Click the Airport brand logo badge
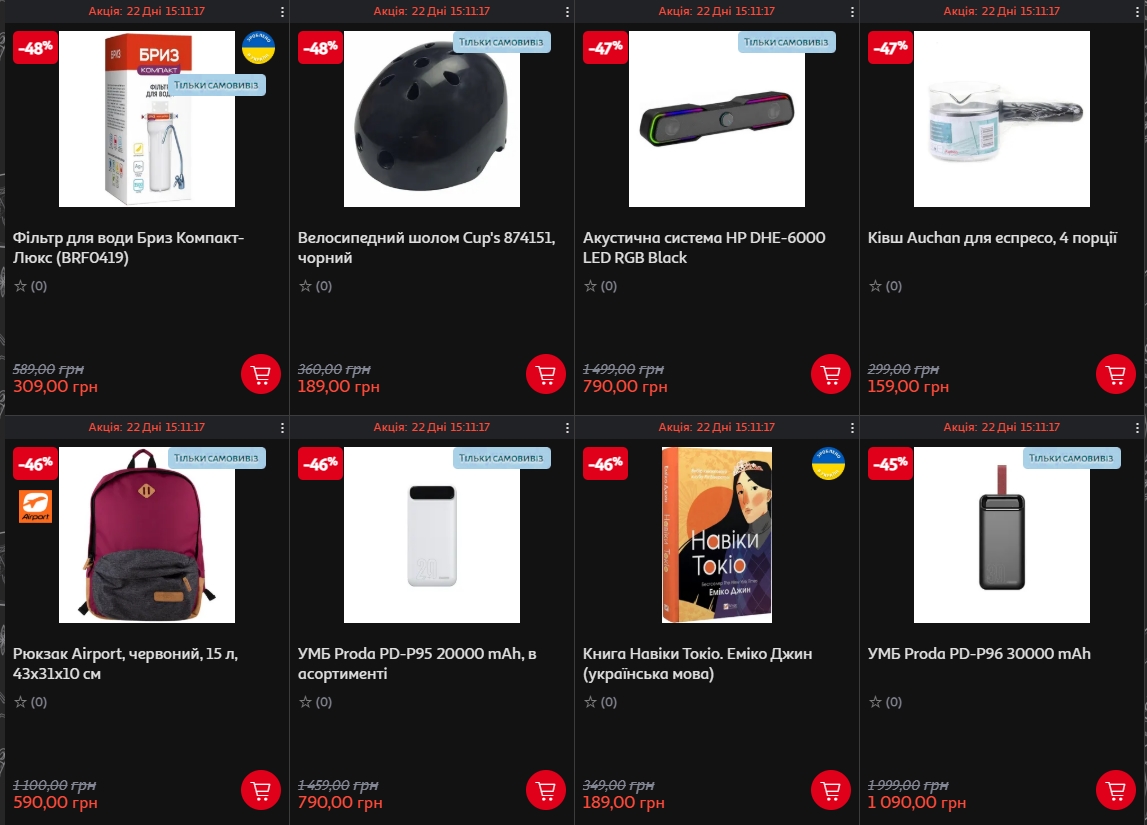 [x=35, y=507]
